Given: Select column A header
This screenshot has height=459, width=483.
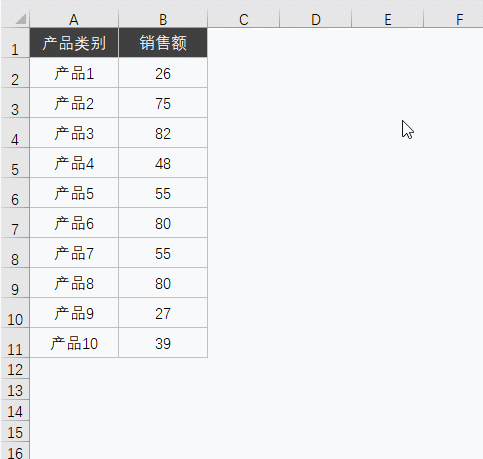Looking at the screenshot, I should point(74,19).
